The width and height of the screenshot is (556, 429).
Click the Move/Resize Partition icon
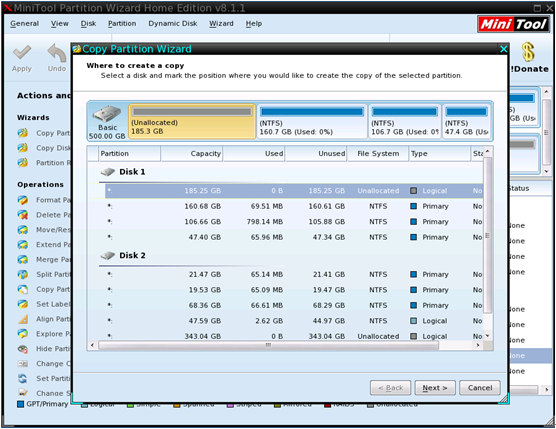[23, 230]
